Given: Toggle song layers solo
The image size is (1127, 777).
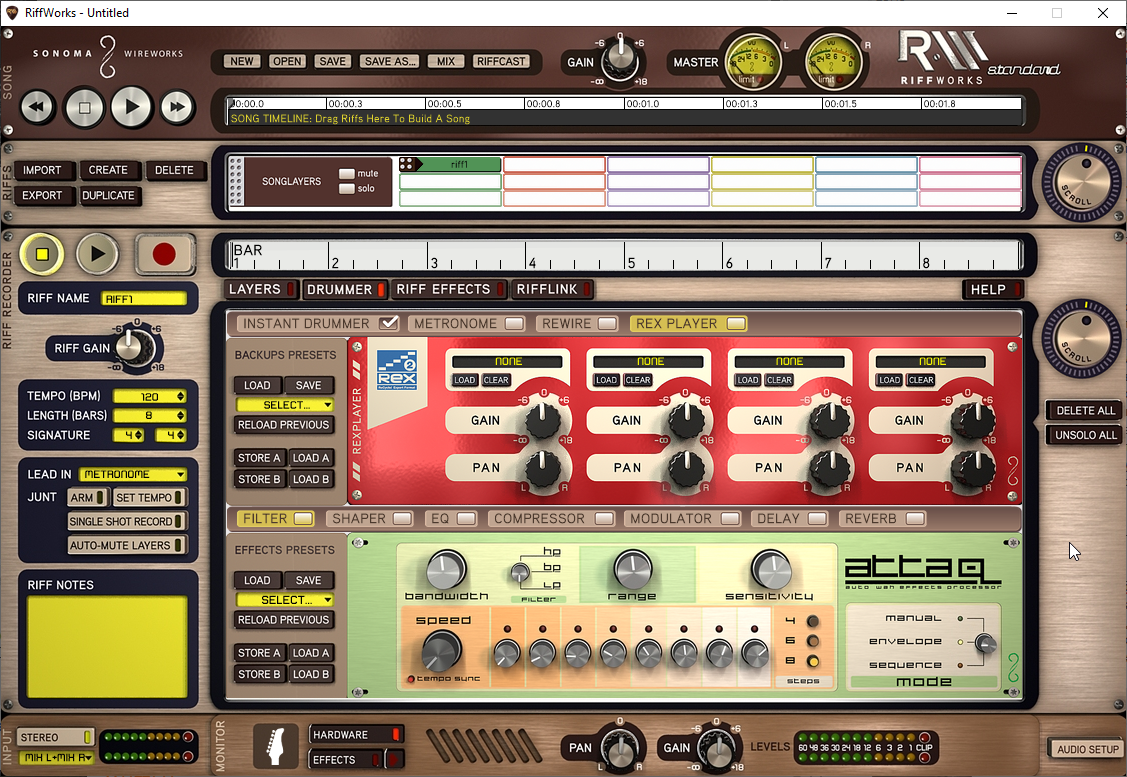Looking at the screenshot, I should pyautogui.click(x=346, y=188).
